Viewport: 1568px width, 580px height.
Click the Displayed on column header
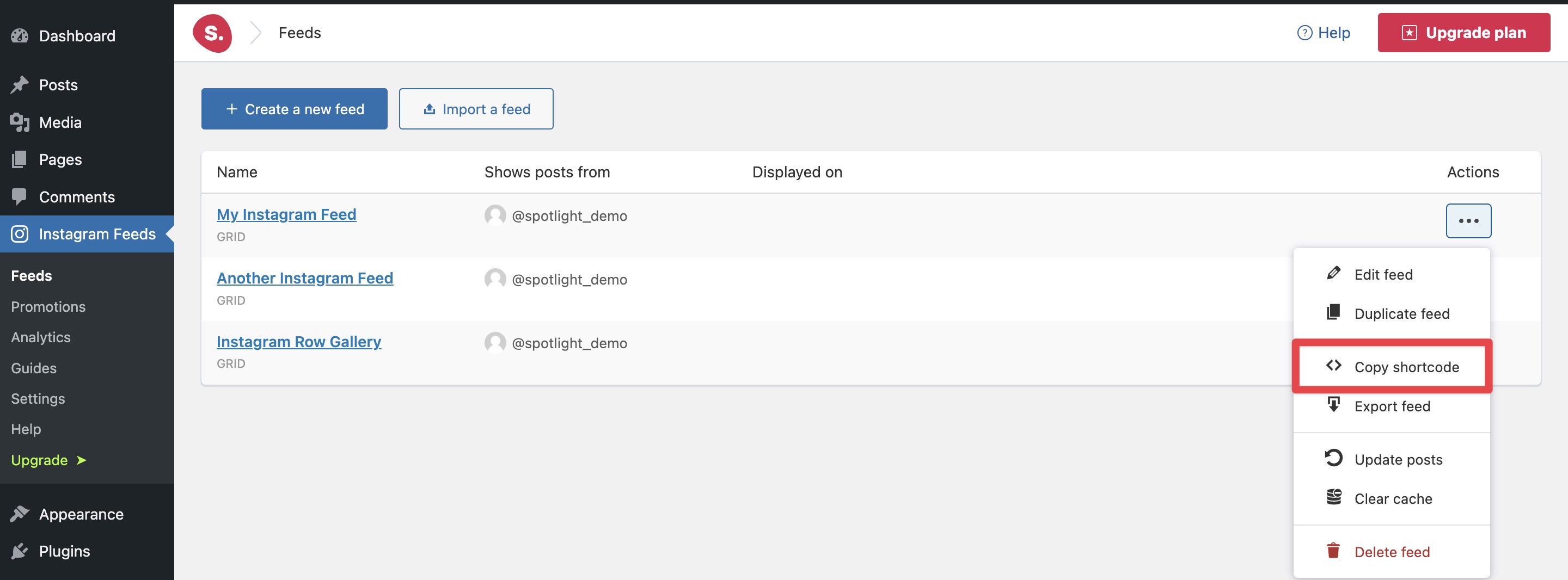coord(797,172)
